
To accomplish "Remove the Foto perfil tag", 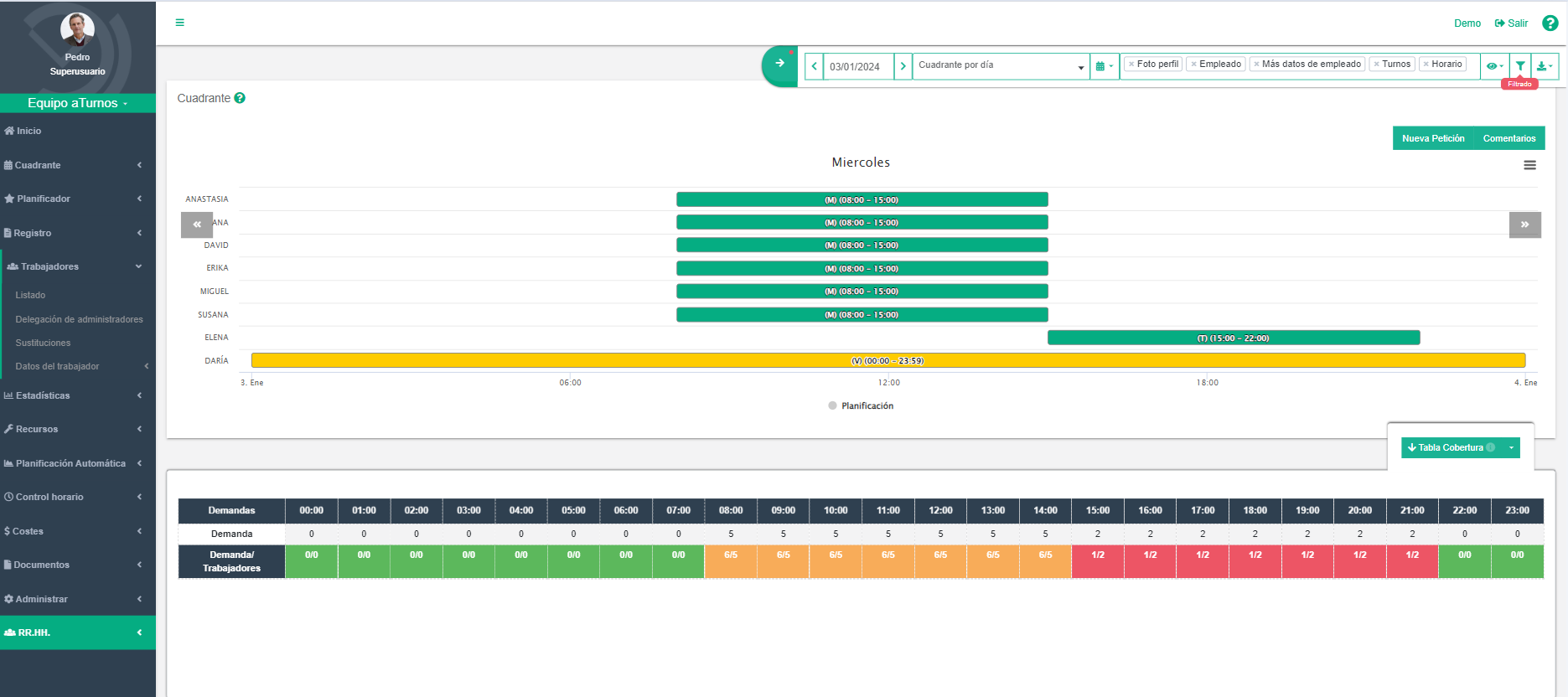I will point(1131,65).
